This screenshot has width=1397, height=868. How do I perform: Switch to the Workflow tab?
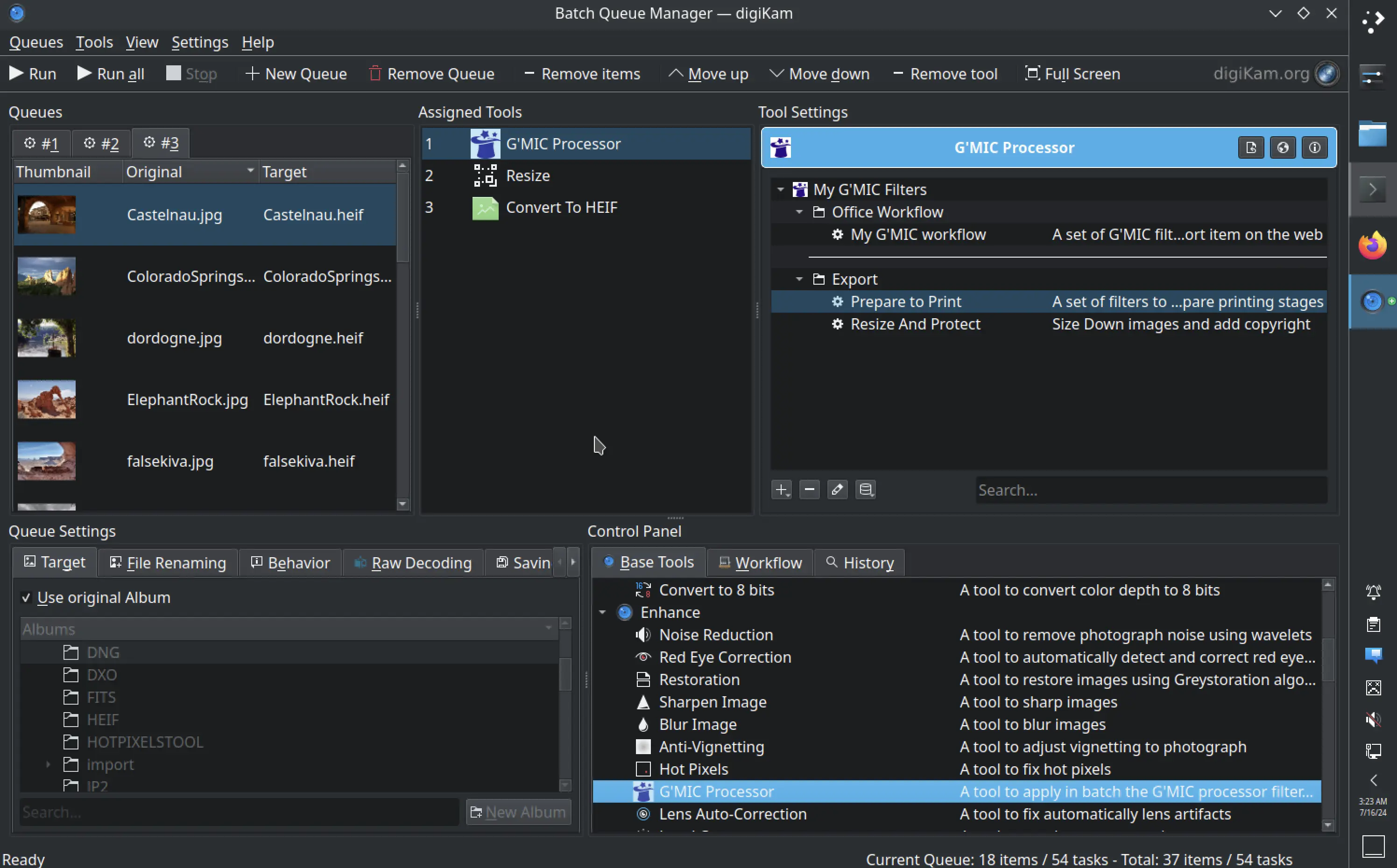(x=760, y=562)
